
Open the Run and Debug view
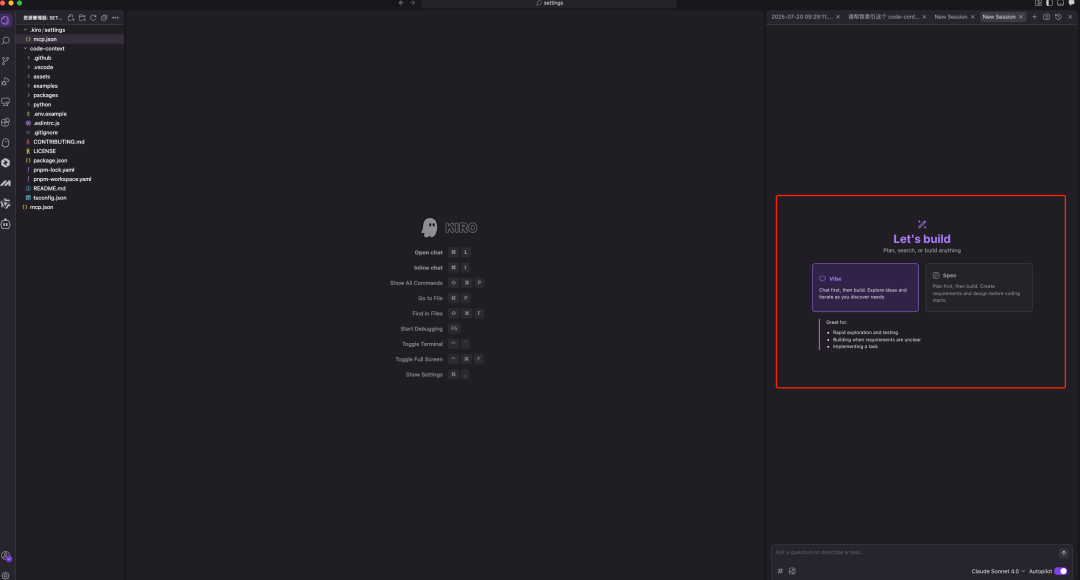[6, 81]
